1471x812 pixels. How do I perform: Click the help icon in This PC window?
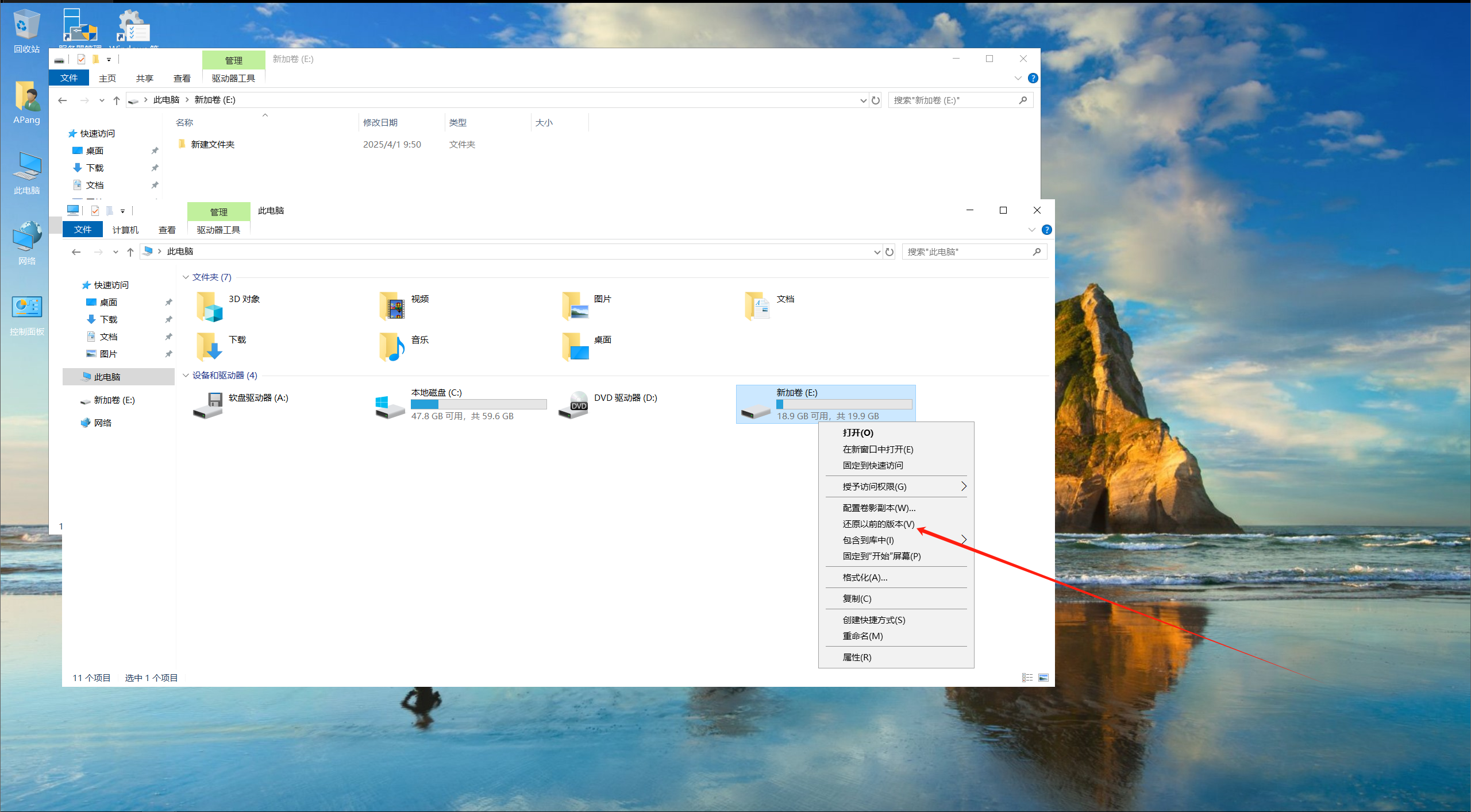pos(1047,230)
